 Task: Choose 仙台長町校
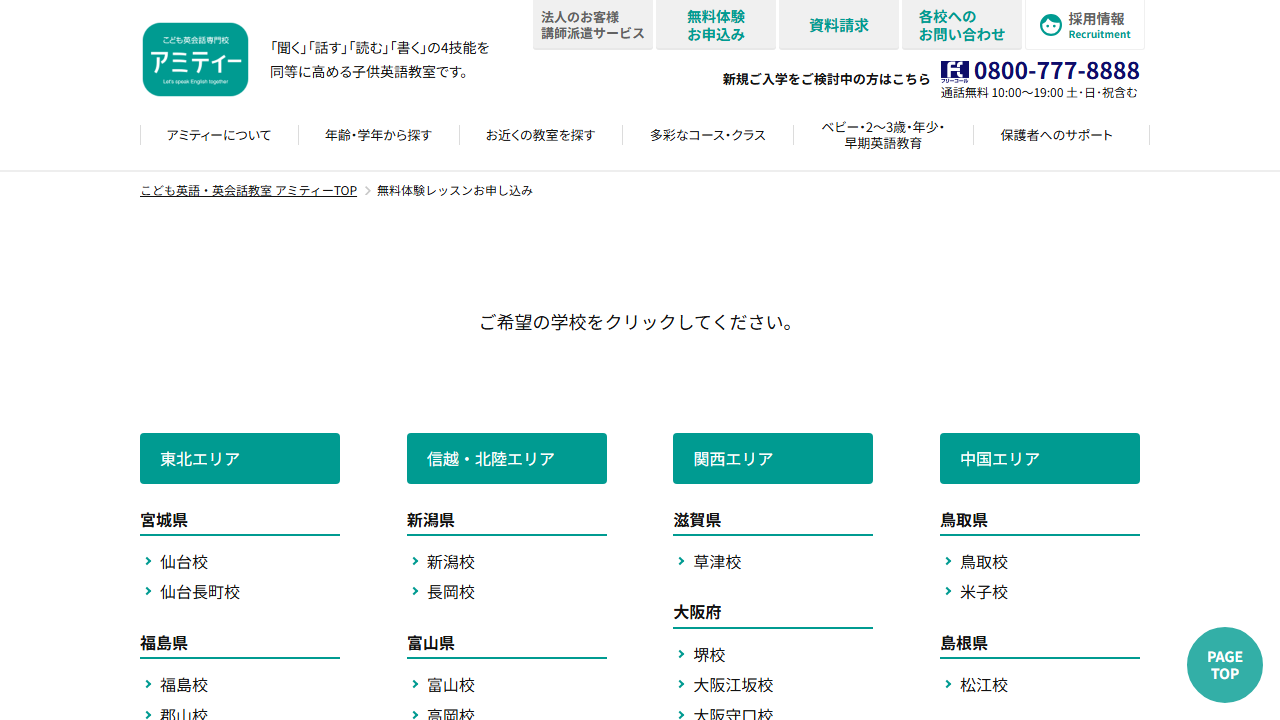200,592
